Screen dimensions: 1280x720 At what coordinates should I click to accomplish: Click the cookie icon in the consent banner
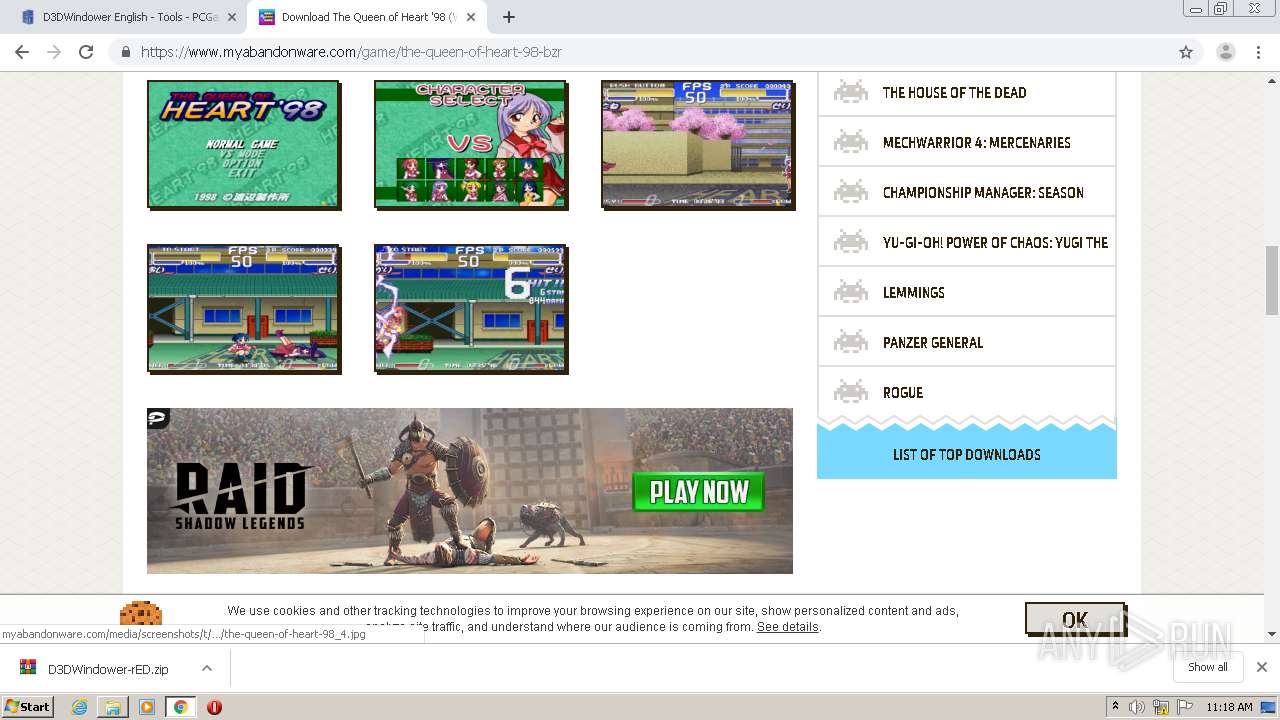coord(141,614)
